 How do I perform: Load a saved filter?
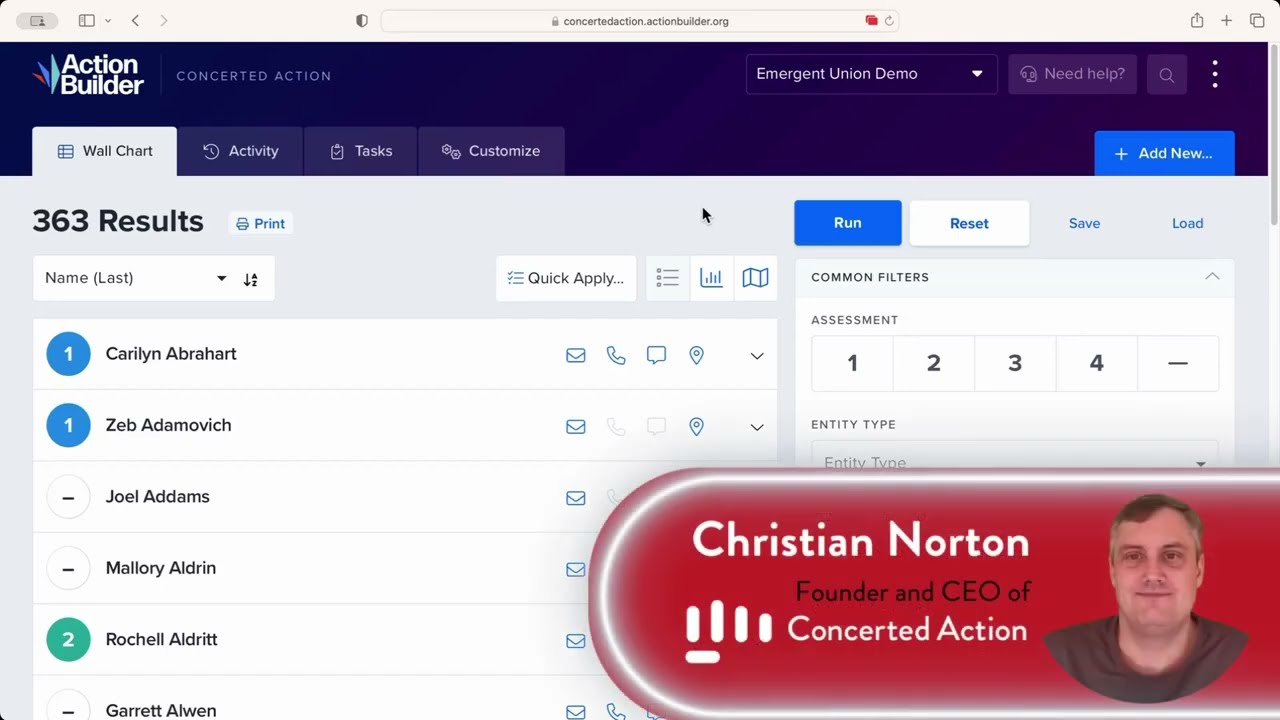(1188, 223)
